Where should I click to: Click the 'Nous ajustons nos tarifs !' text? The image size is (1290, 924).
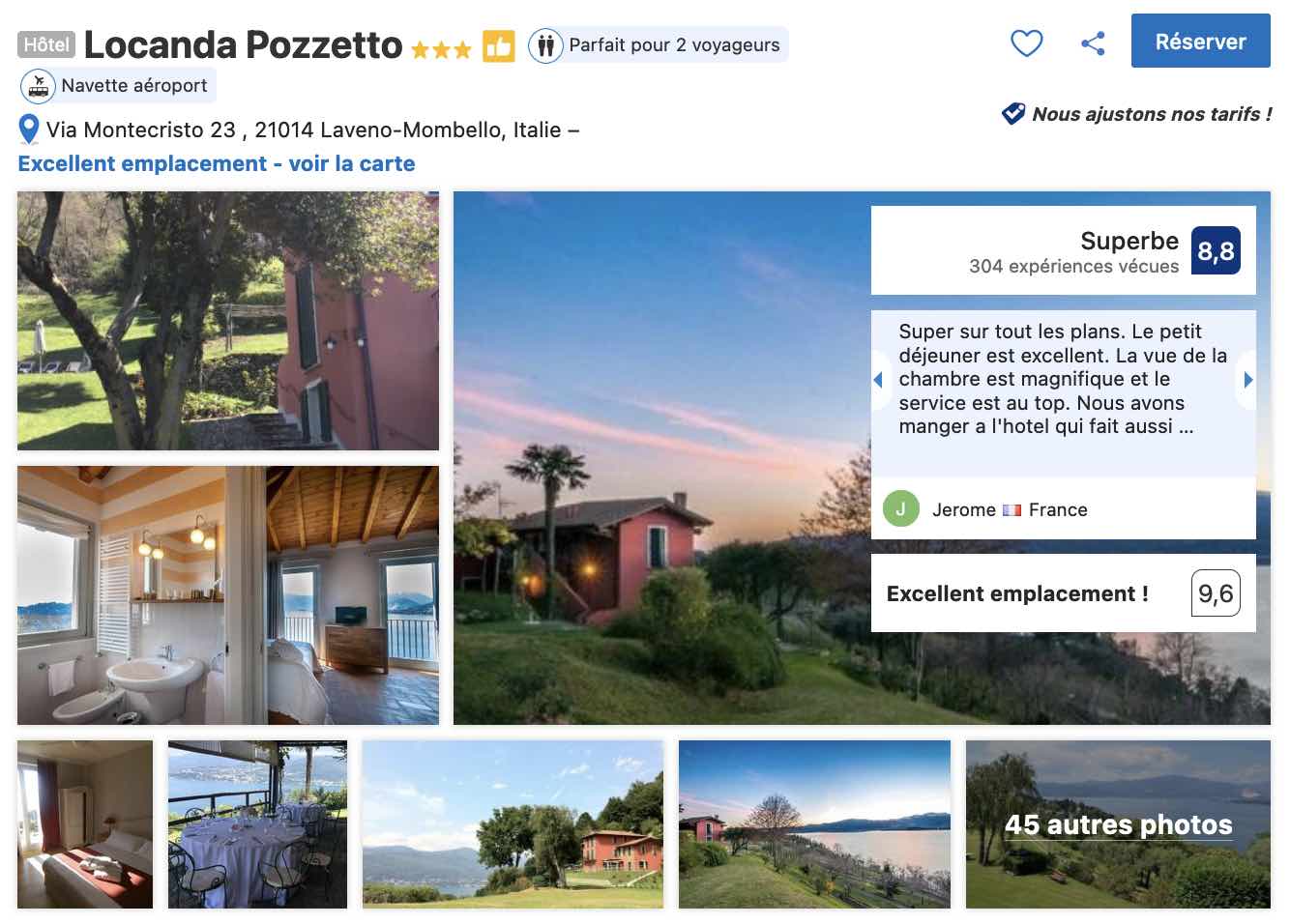[1152, 114]
